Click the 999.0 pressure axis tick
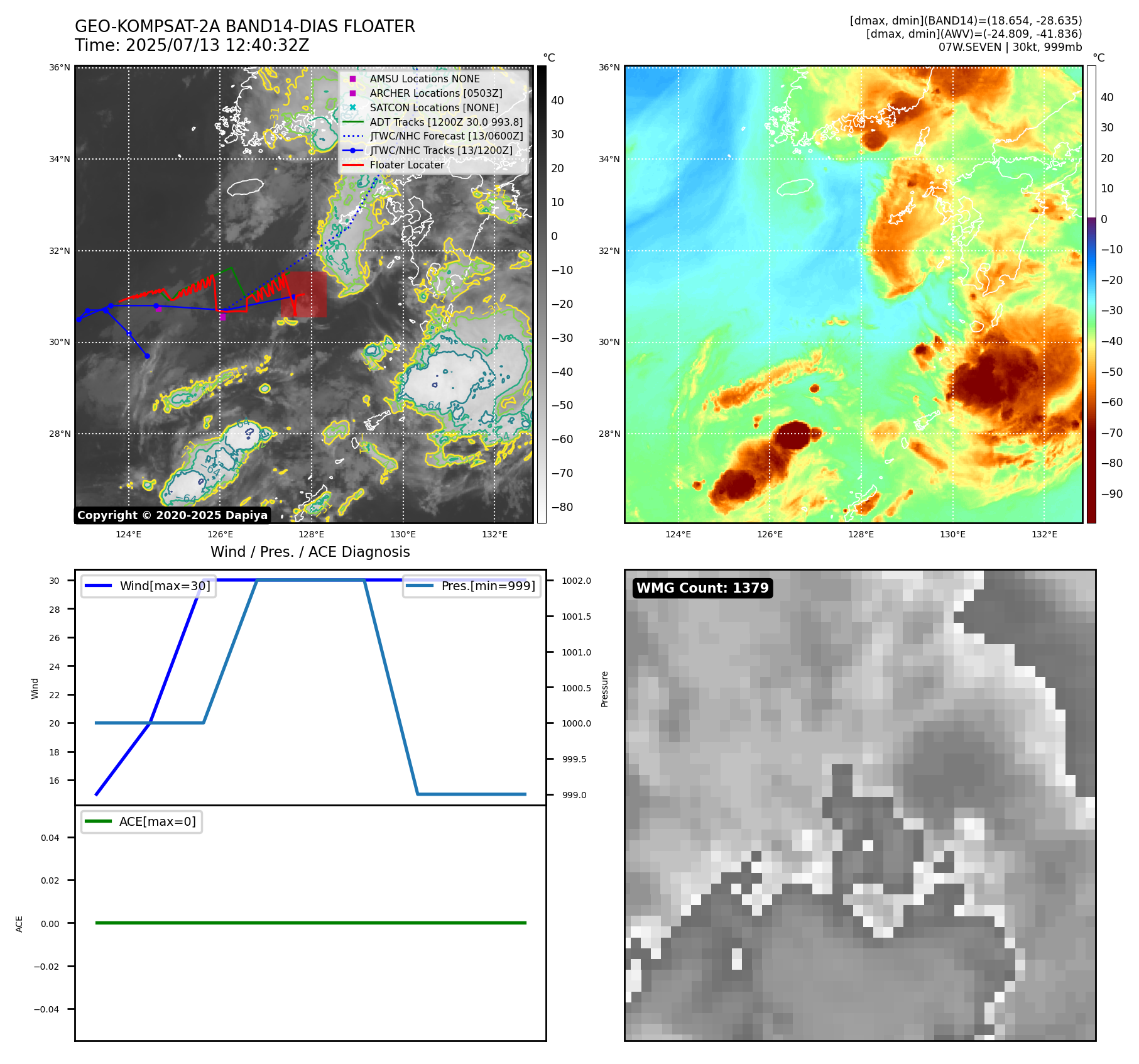1139x1064 pixels. pyautogui.click(x=574, y=795)
